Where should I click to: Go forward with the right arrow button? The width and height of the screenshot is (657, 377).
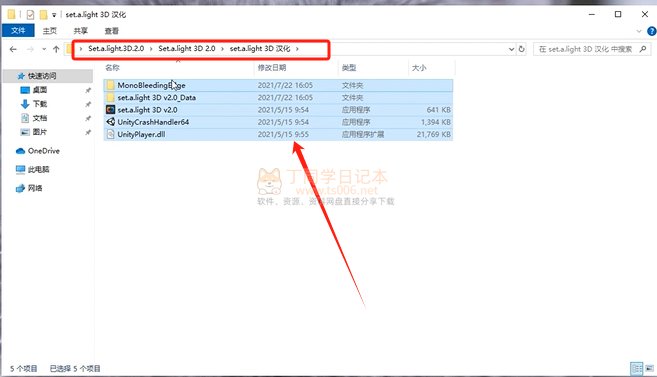tap(30, 49)
